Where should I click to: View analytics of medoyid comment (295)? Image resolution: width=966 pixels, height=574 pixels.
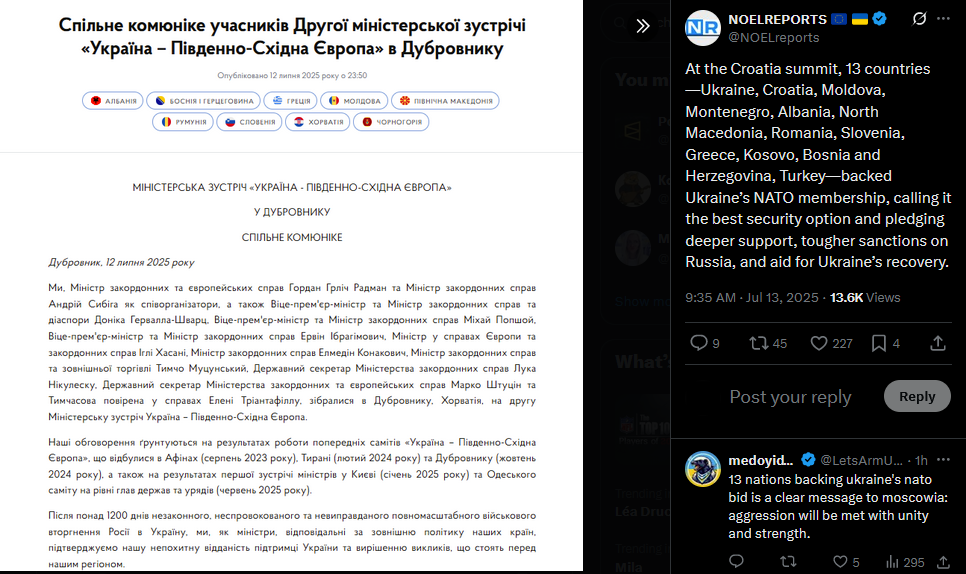coord(904,562)
